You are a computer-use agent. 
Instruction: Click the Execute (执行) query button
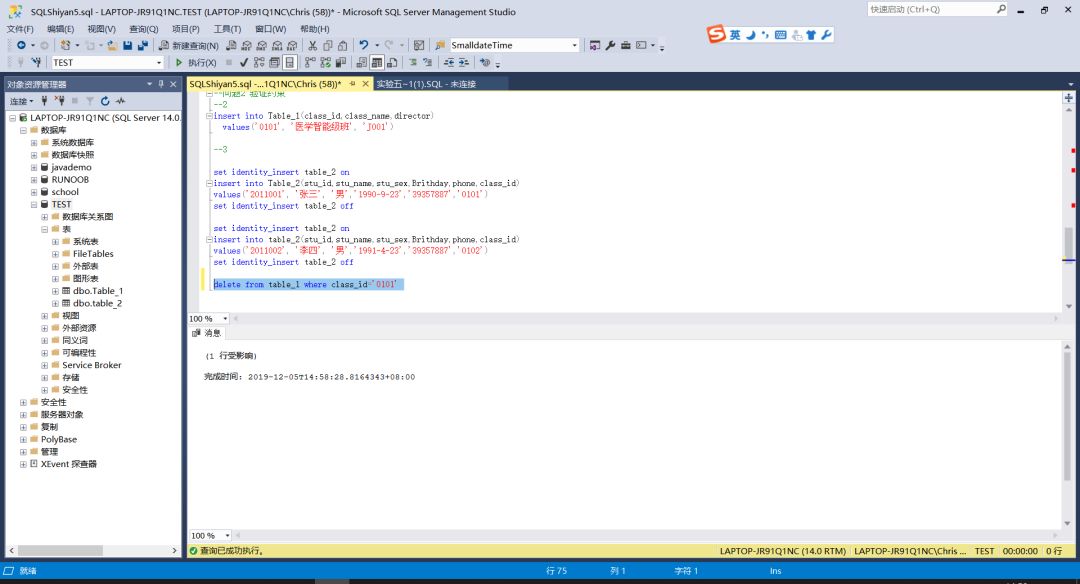[x=196, y=62]
